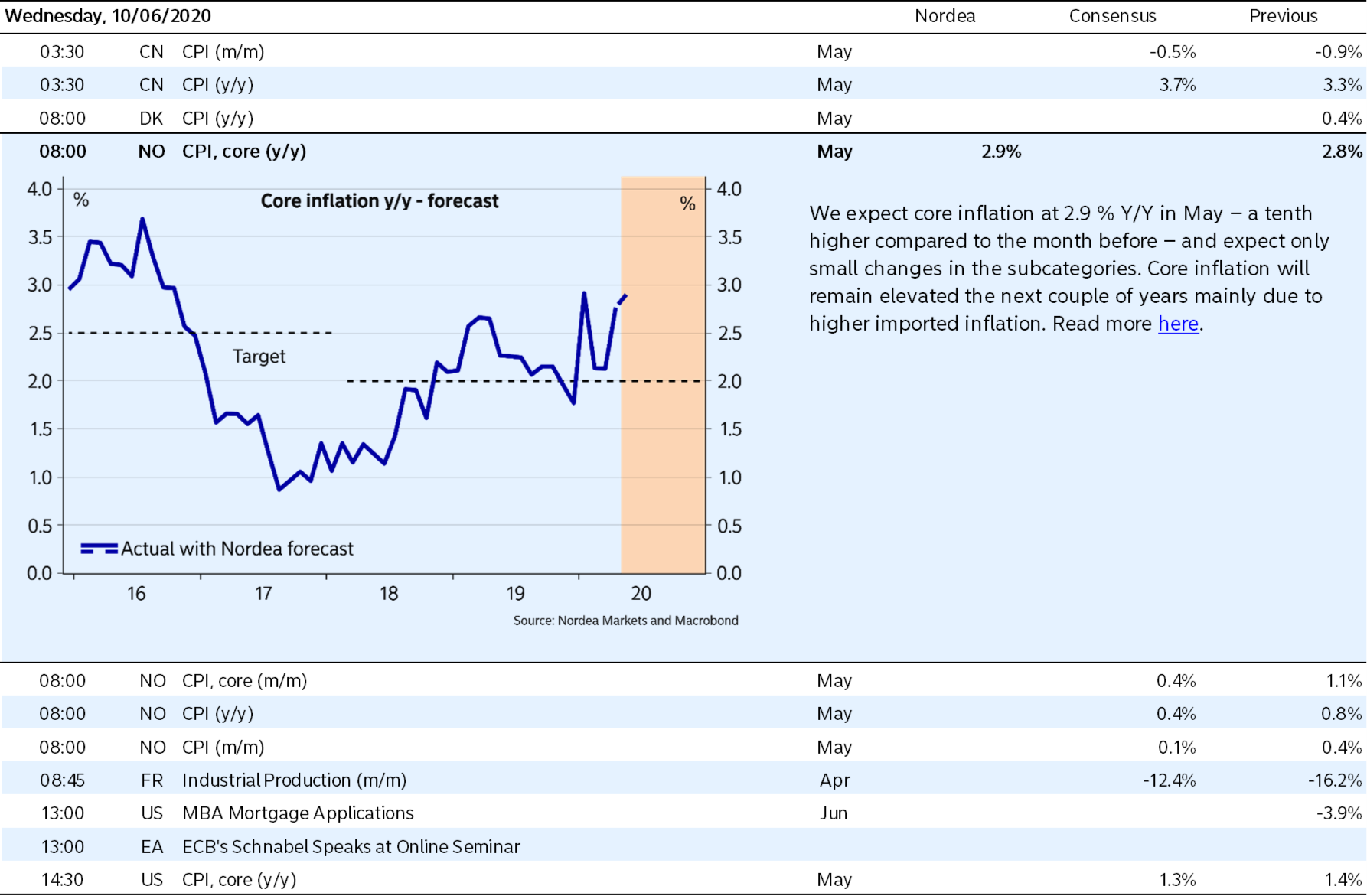1367x896 pixels.
Task: Select the China CPI (m/m) event
Action: tap(223, 52)
